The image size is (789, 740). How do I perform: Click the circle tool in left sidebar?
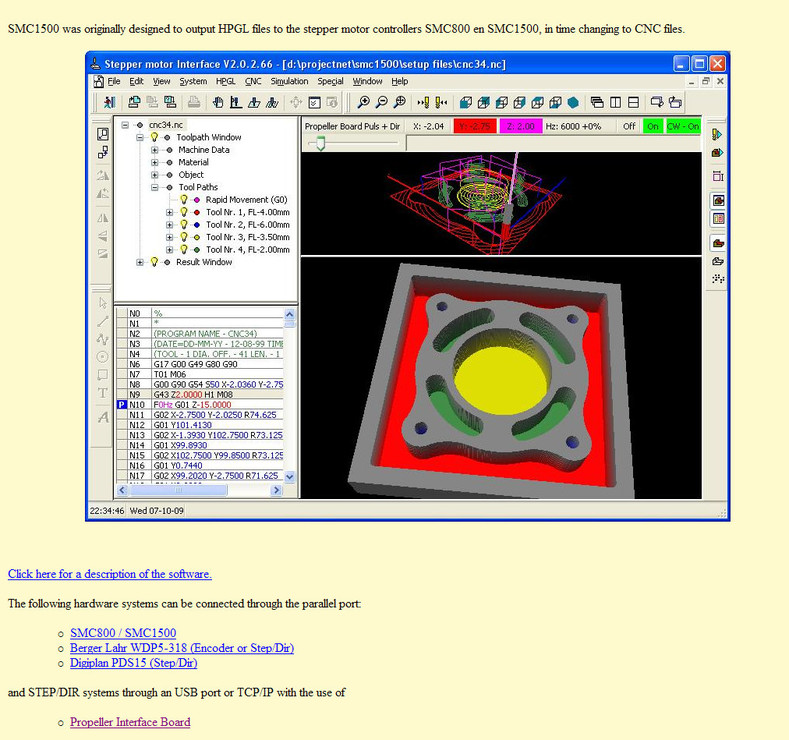[x=103, y=357]
